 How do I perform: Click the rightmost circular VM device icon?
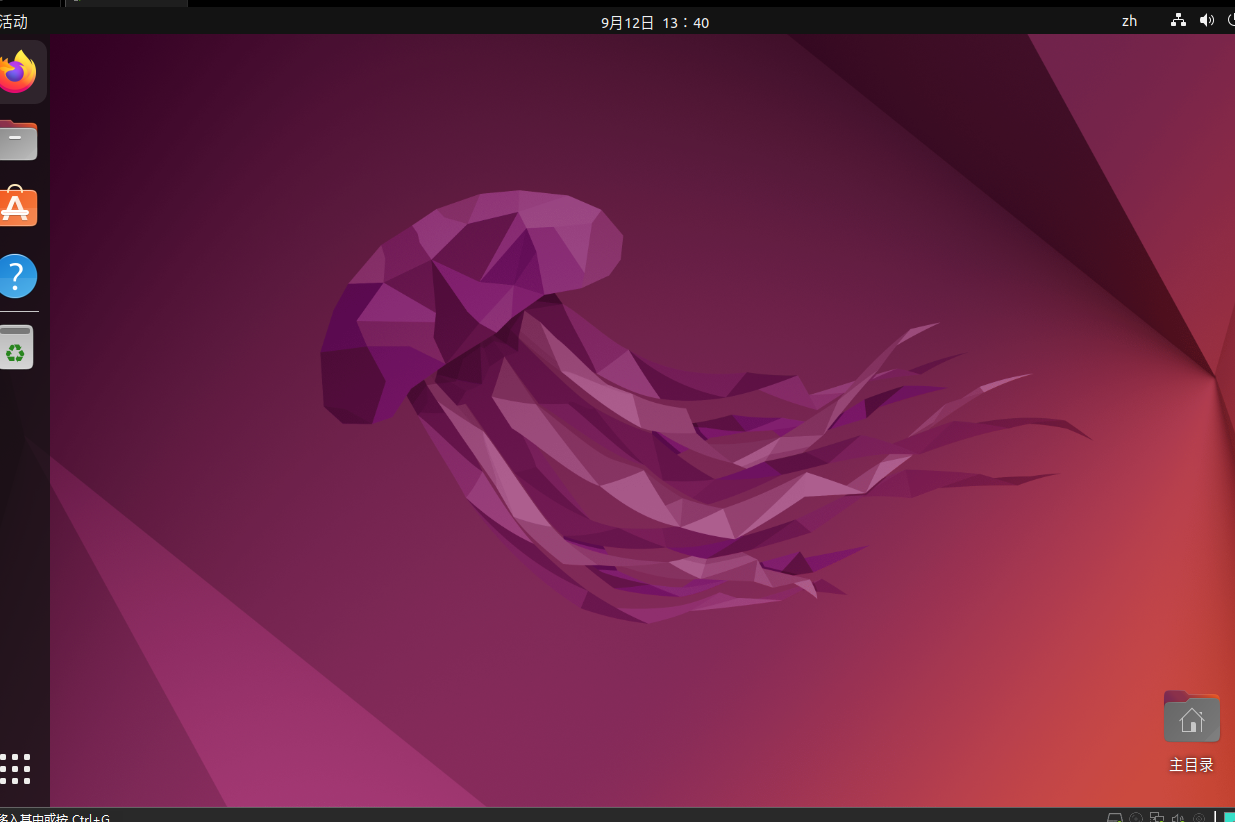point(1197,817)
